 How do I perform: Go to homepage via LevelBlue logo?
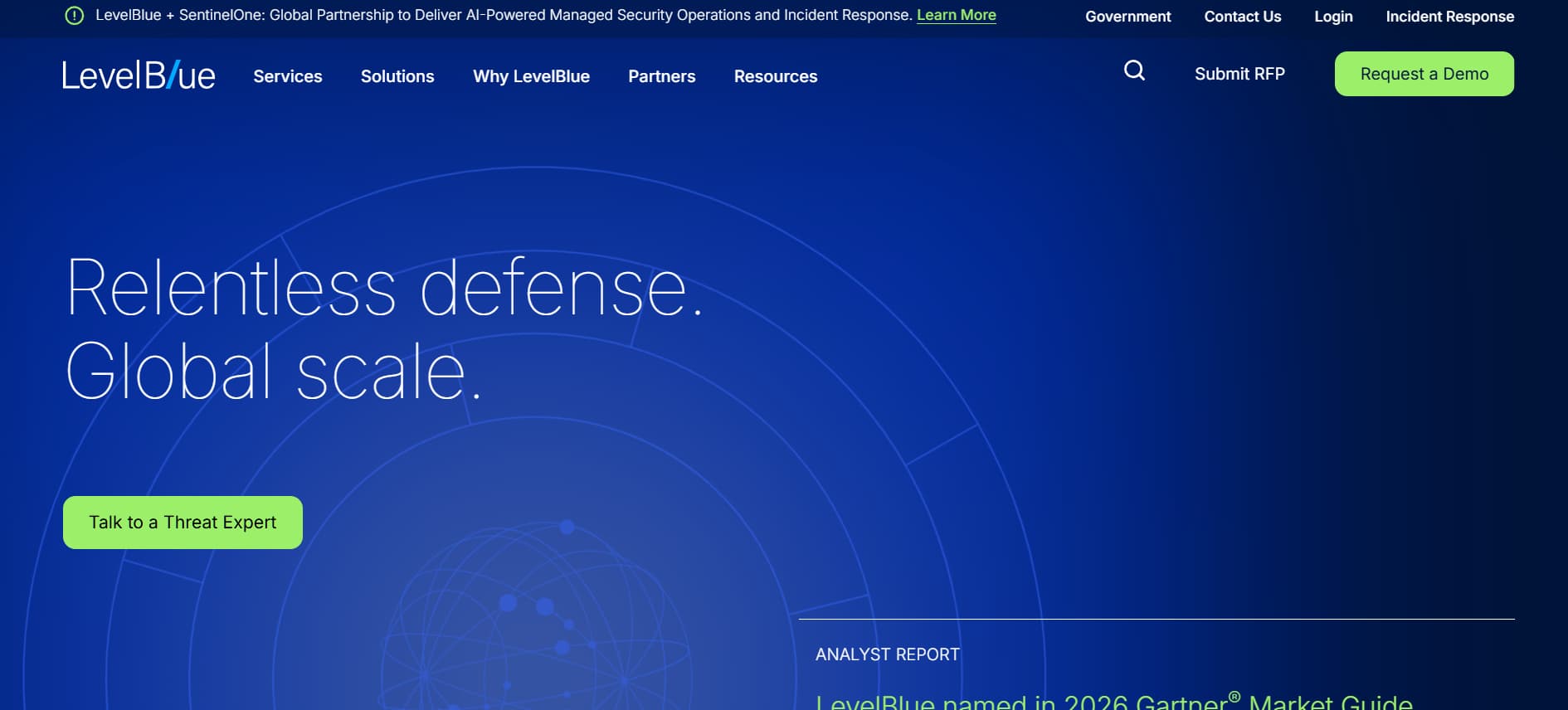point(139,75)
